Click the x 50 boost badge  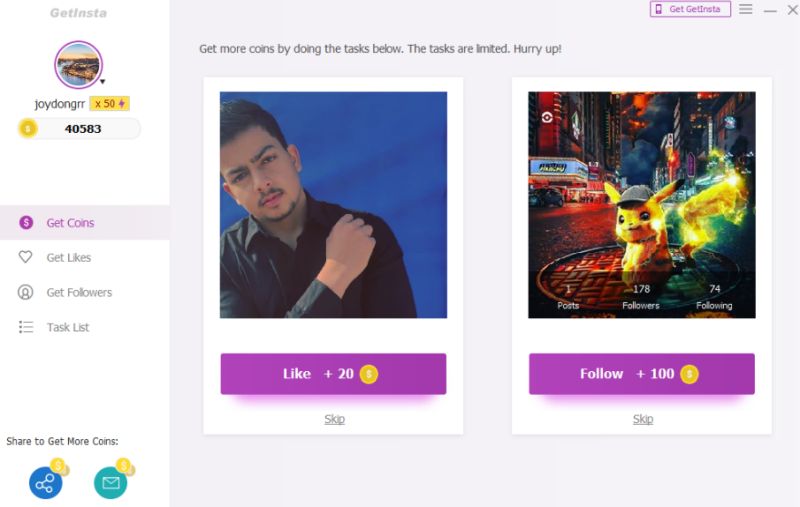(110, 104)
